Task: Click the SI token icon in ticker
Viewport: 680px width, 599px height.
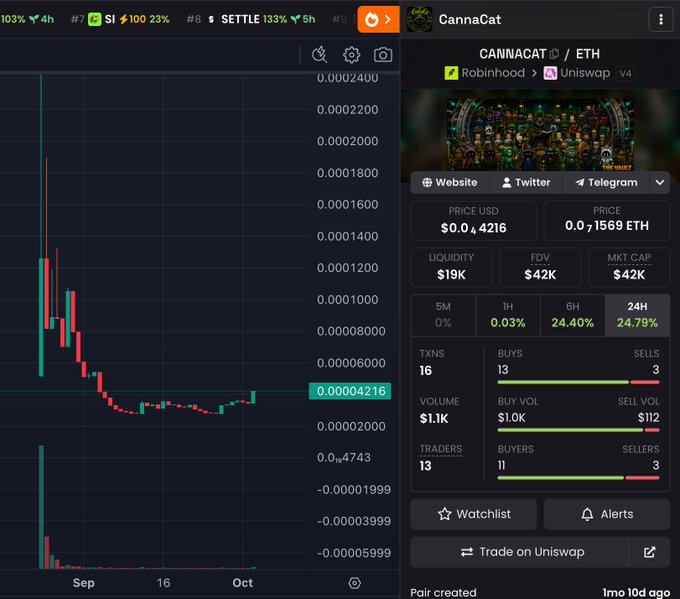Action: [x=95, y=19]
